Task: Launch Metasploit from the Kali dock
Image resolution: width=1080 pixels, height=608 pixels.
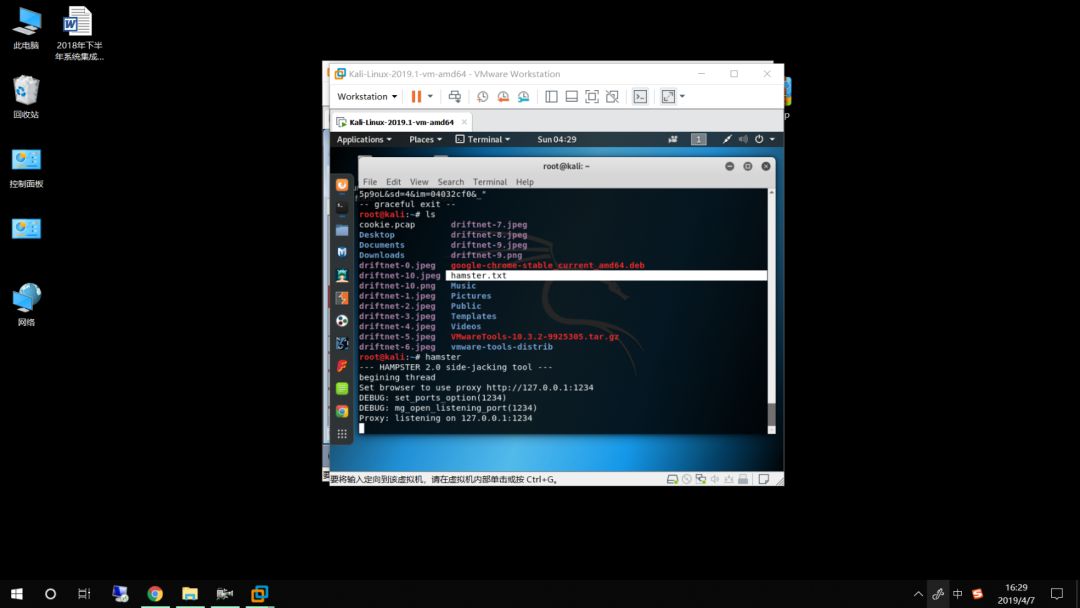Action: coord(342,252)
